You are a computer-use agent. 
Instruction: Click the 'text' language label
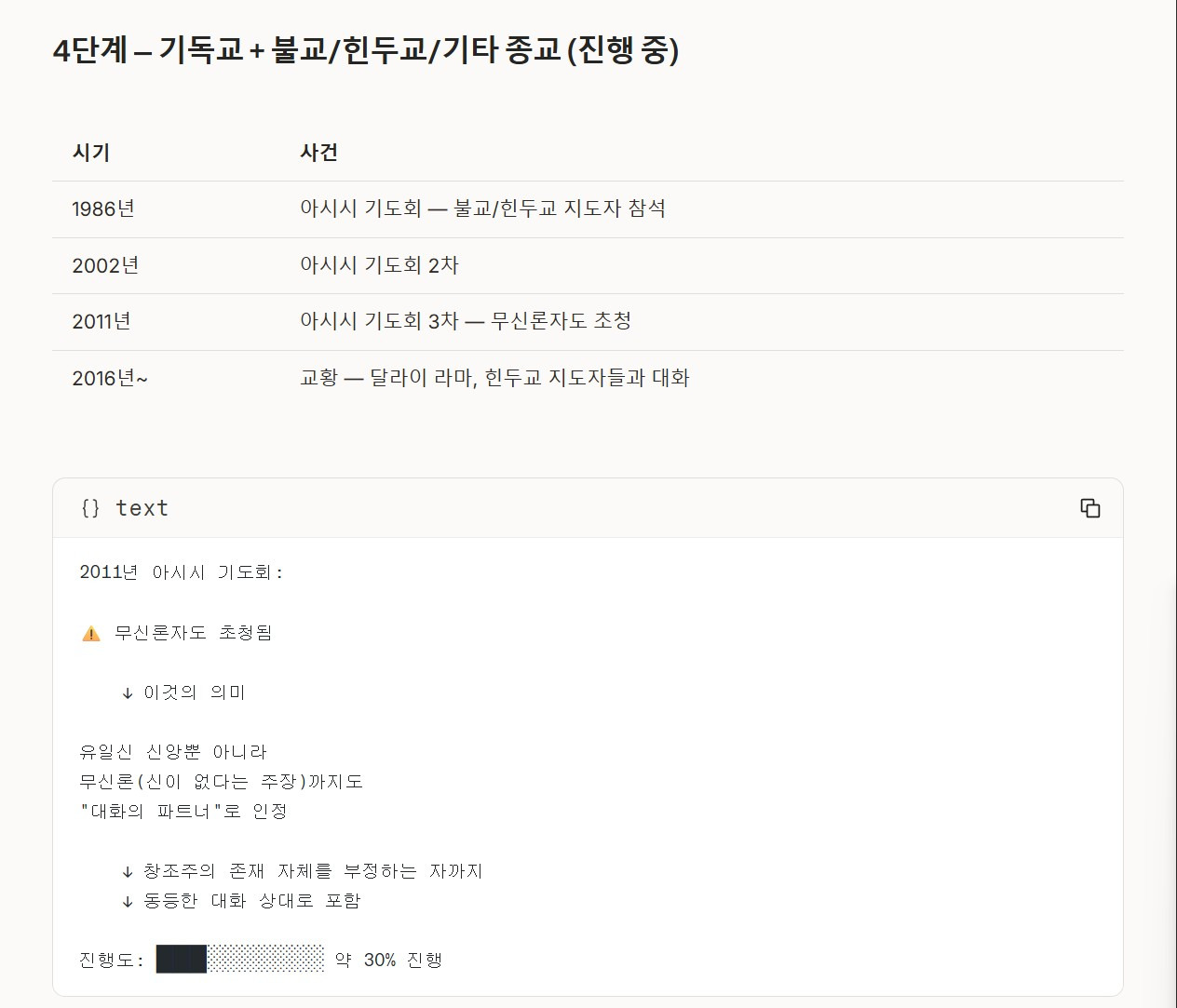click(142, 508)
